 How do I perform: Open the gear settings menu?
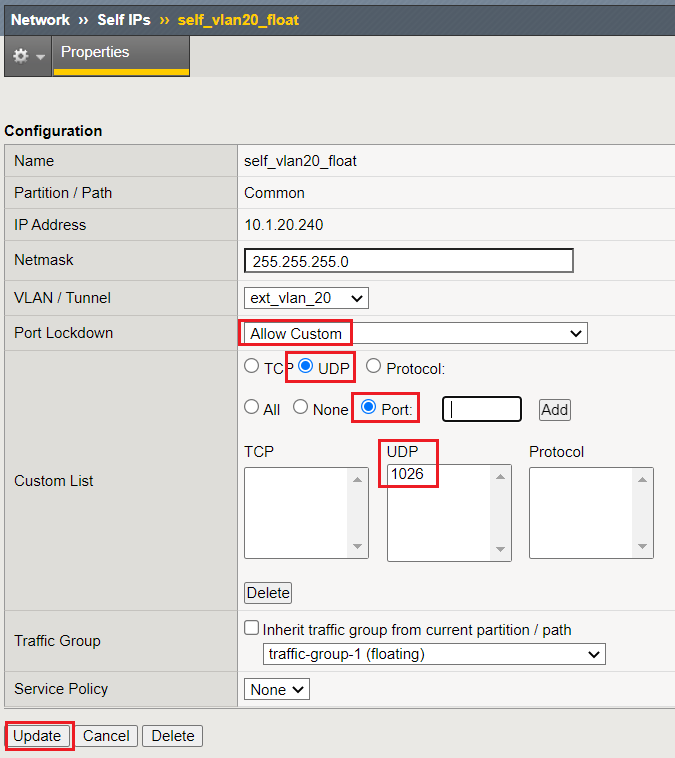(28, 56)
